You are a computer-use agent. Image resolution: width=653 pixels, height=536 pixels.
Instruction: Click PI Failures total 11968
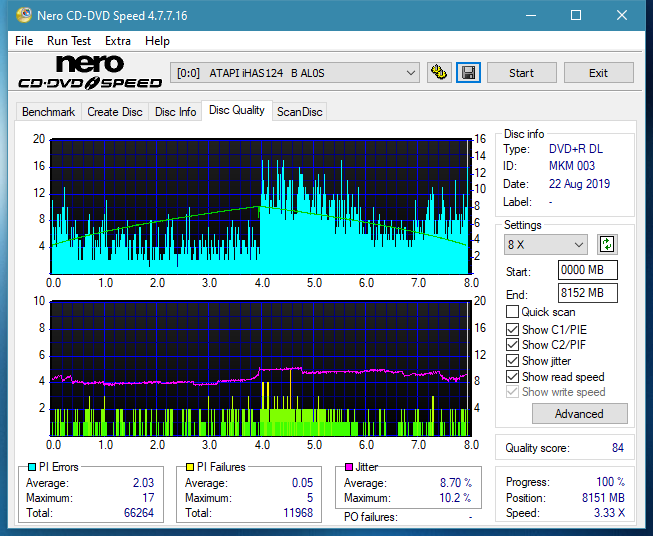298,513
